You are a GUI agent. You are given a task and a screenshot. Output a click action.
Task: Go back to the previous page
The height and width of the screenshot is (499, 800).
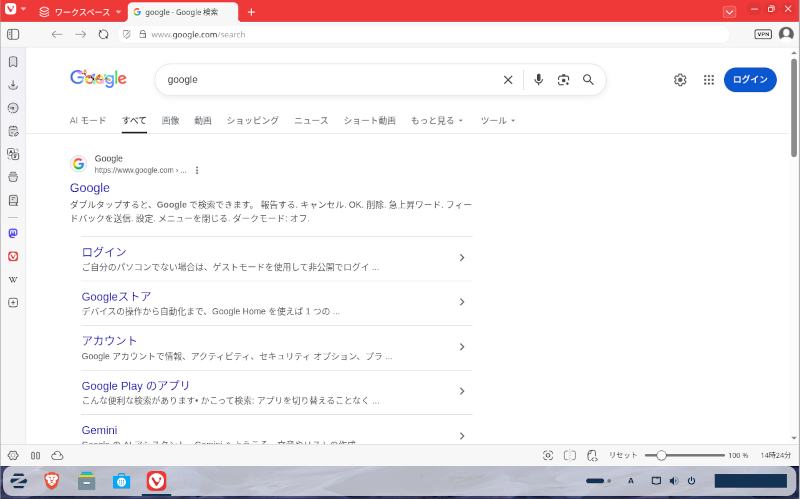[x=57, y=34]
